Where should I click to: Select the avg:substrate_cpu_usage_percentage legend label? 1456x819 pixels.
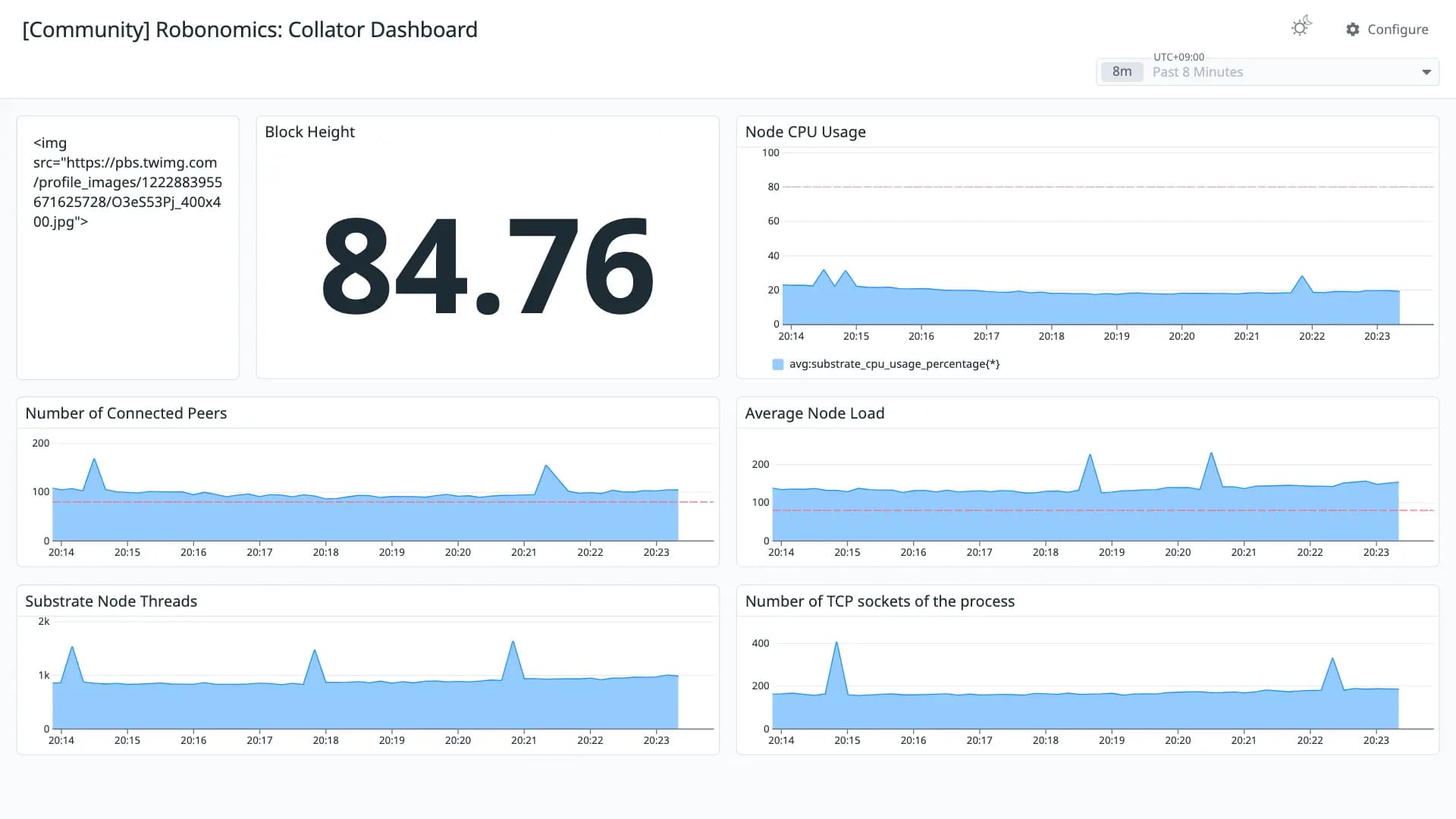(894, 364)
